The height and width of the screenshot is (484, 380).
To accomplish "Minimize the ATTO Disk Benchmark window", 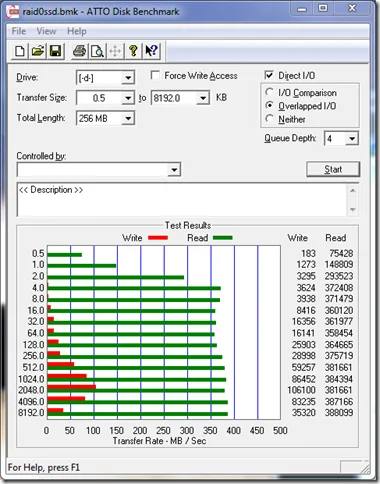I will [302, 9].
